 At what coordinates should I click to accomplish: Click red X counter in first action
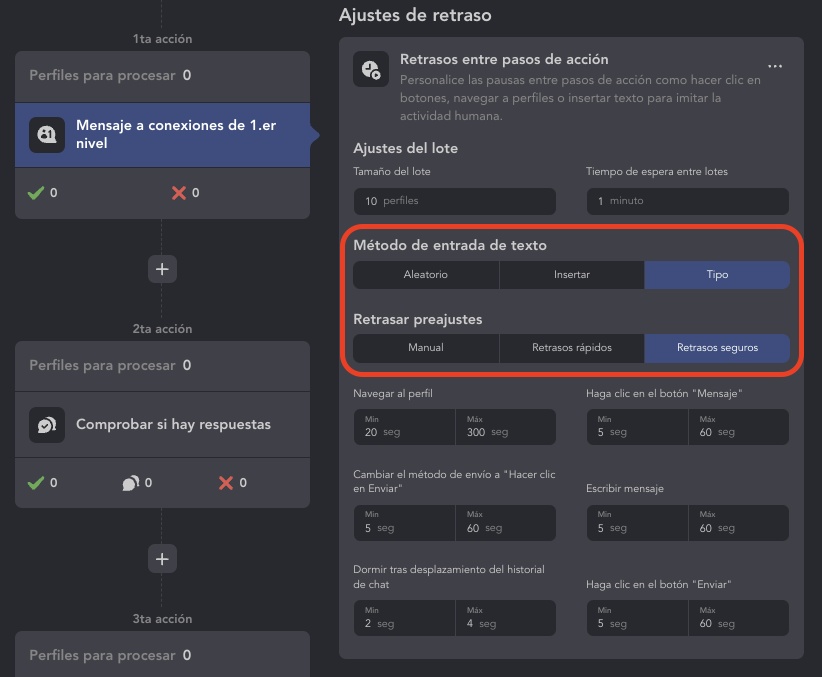pos(180,193)
